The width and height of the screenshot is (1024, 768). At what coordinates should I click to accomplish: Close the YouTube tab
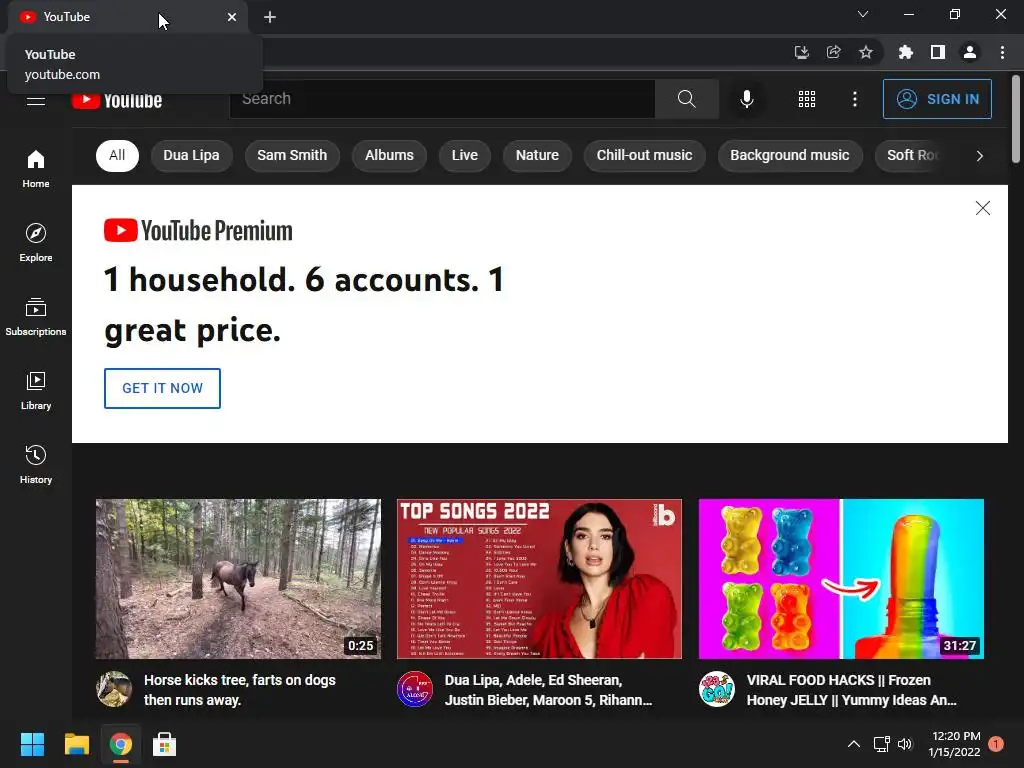[x=232, y=17]
